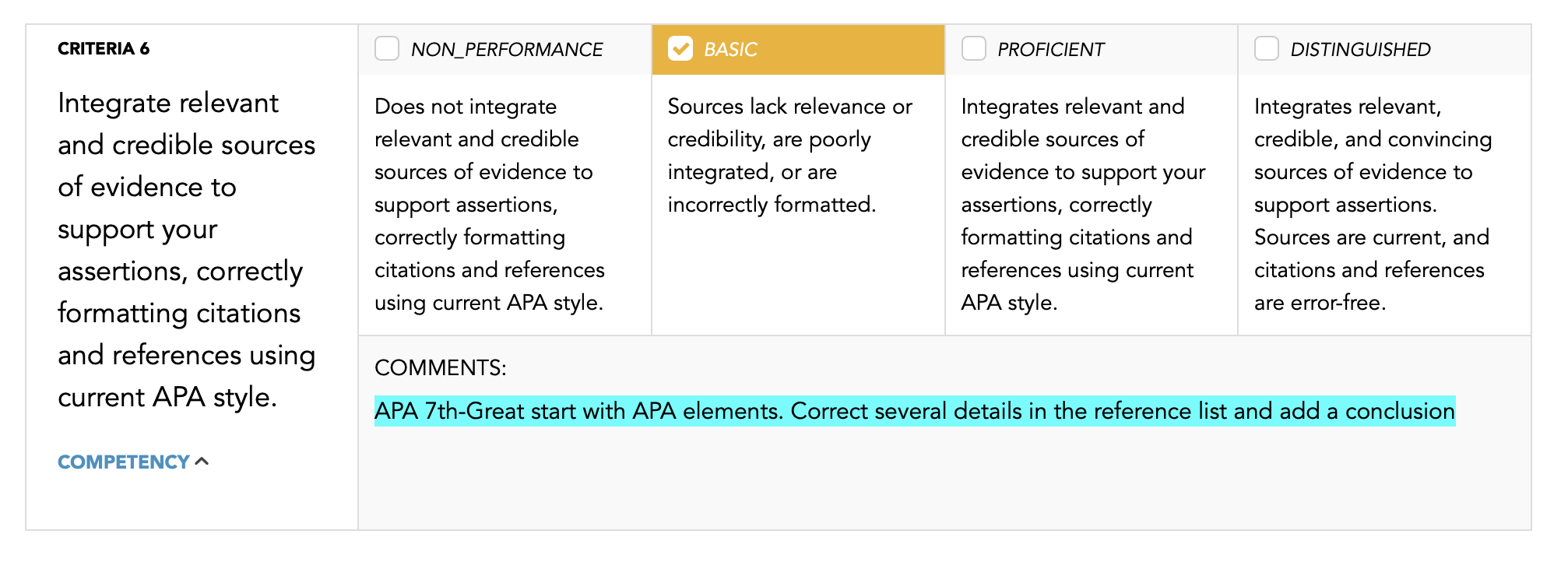This screenshot has width=1568, height=562.
Task: Click the highlighted APA 7th comment text
Action: (915, 411)
